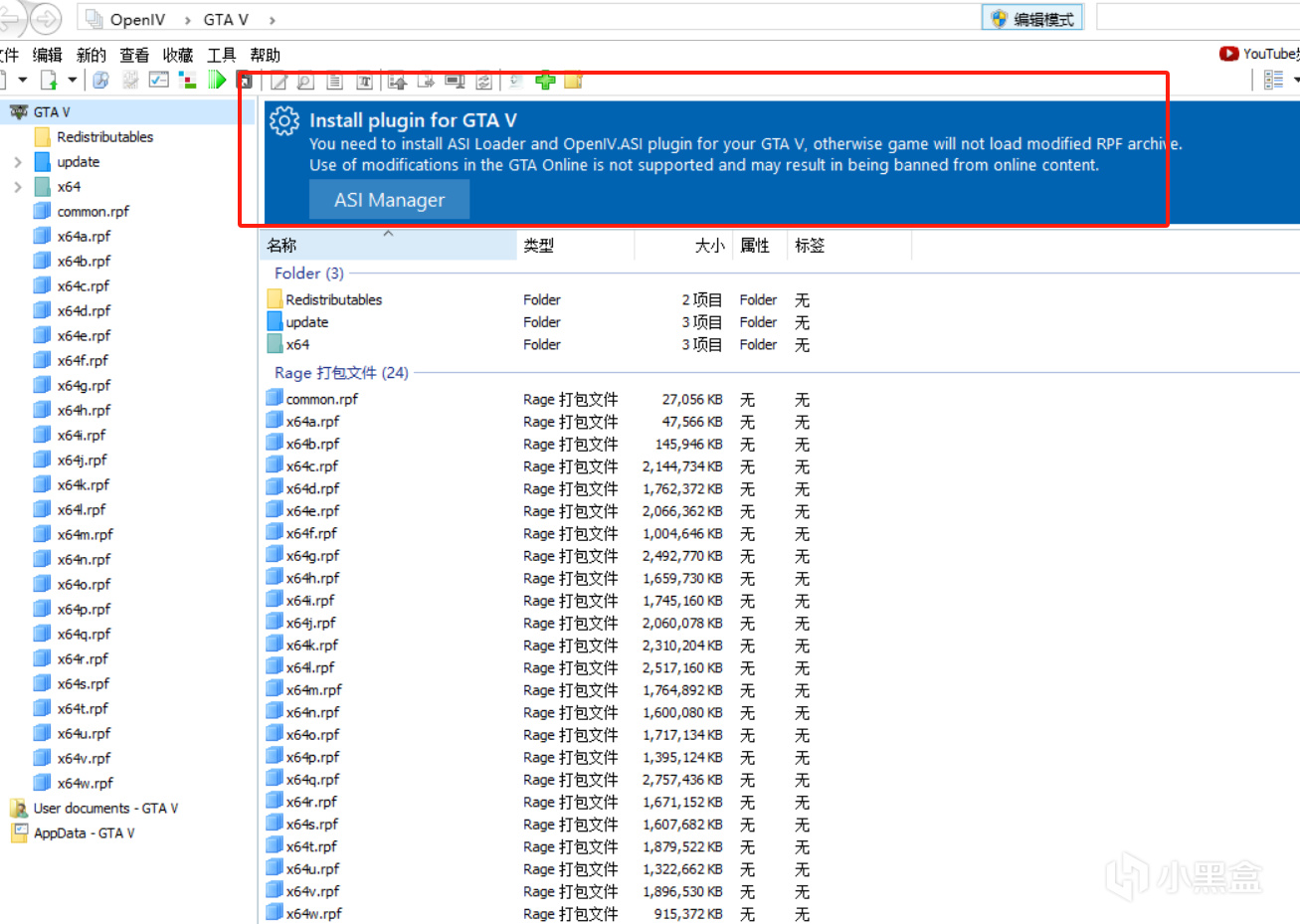Select x64q.rpf in the file list
Viewport: 1300px width, 924px height.
(312, 780)
